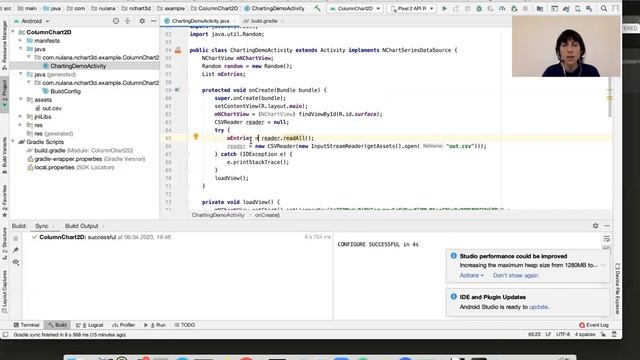Open the Profiler tool window tab
This screenshot has height=360, width=640.
click(x=124, y=325)
